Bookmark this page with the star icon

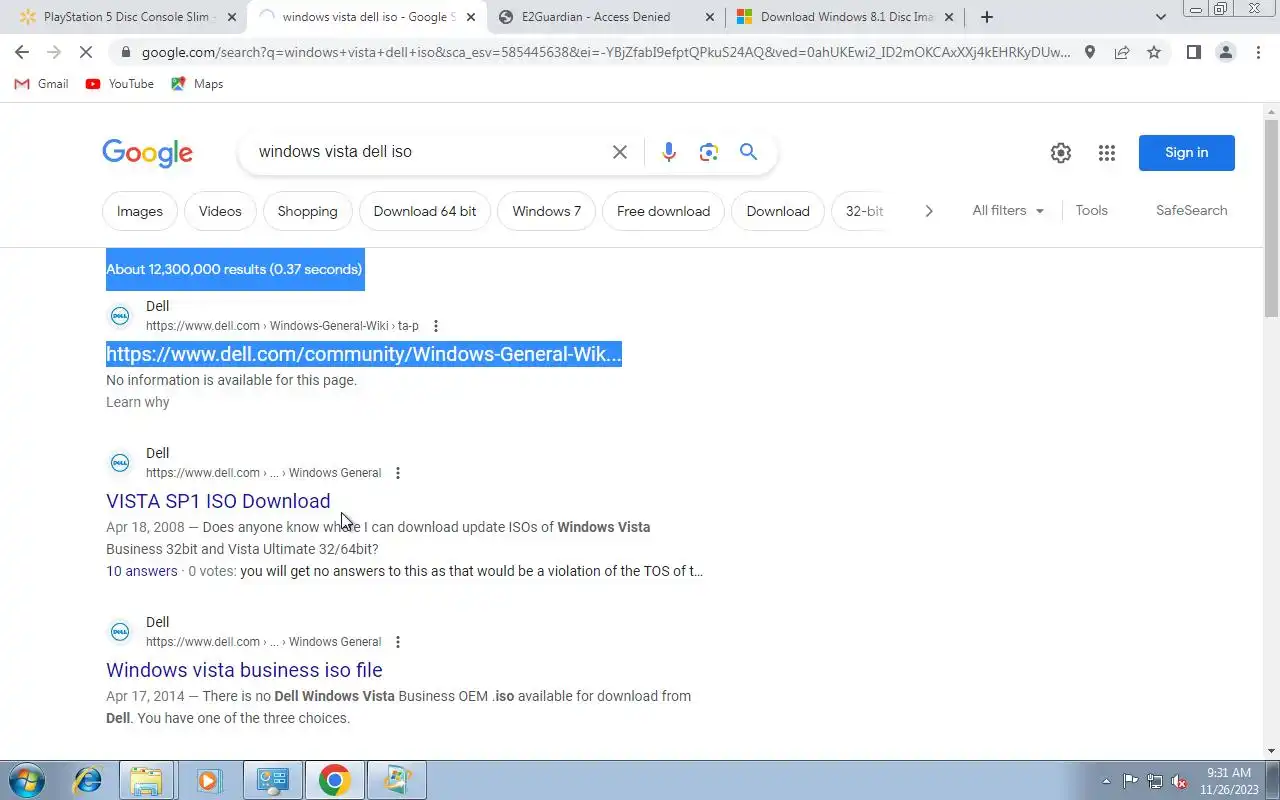[1154, 52]
